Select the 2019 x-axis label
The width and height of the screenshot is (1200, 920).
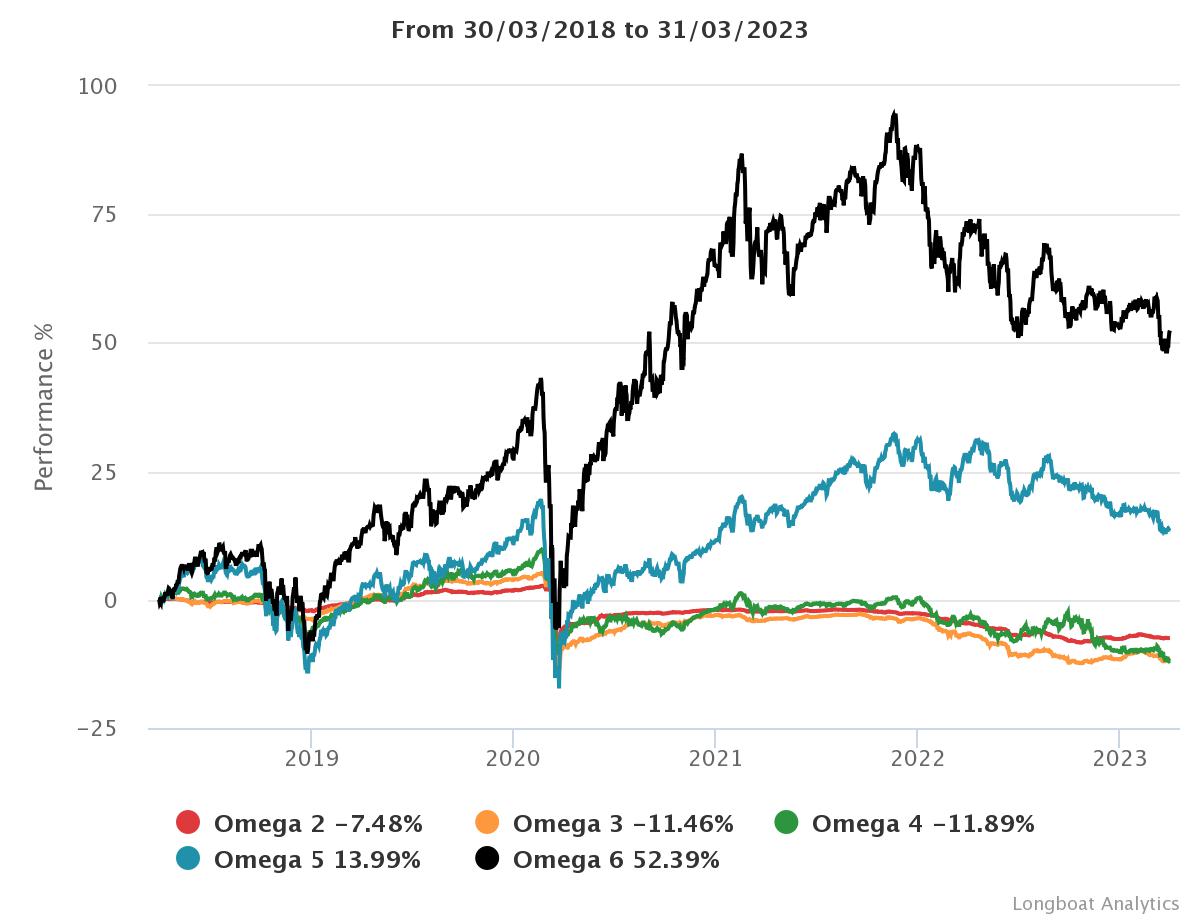coord(310,757)
